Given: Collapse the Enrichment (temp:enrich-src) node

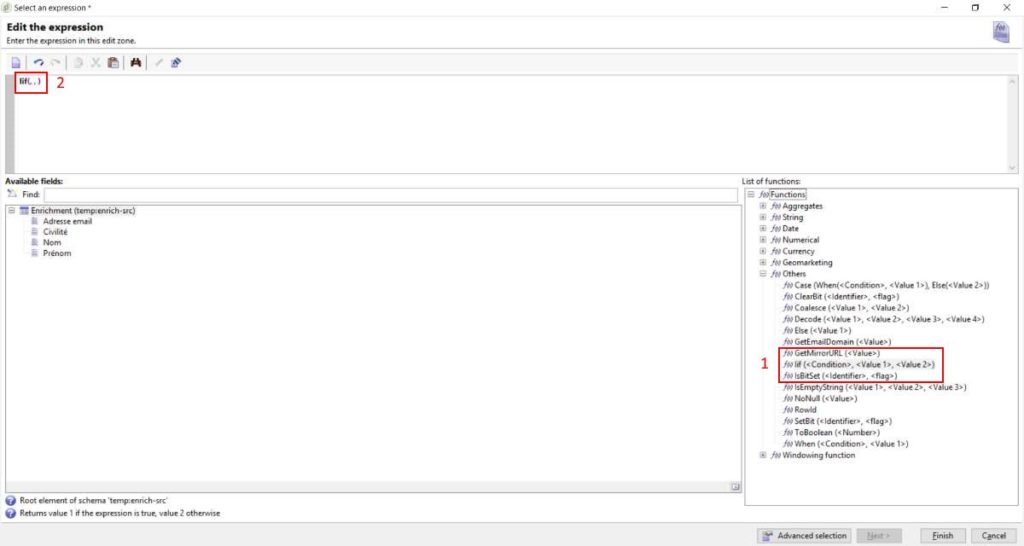Looking at the screenshot, I should point(11,210).
